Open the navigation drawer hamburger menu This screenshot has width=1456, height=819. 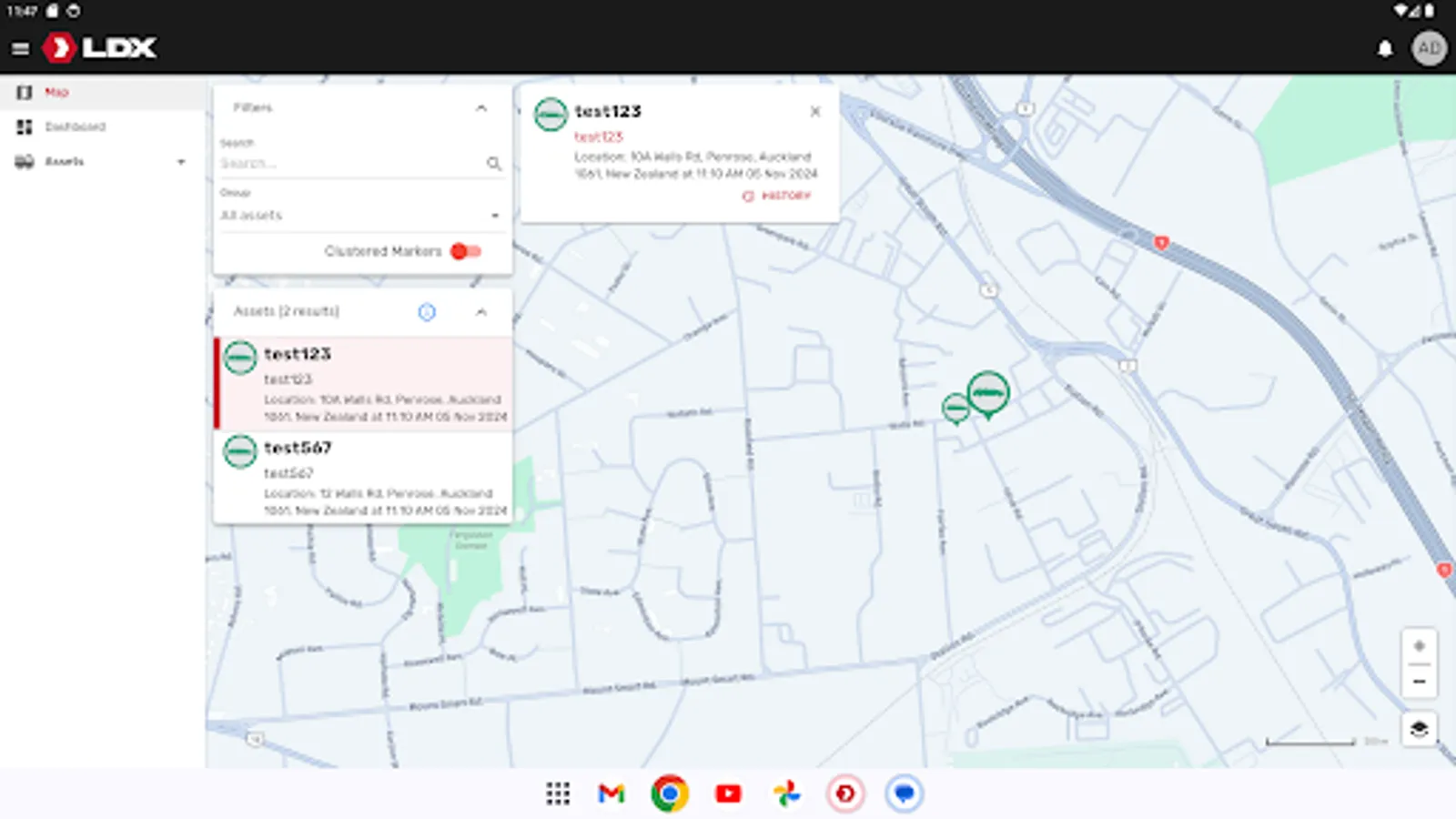(x=20, y=48)
